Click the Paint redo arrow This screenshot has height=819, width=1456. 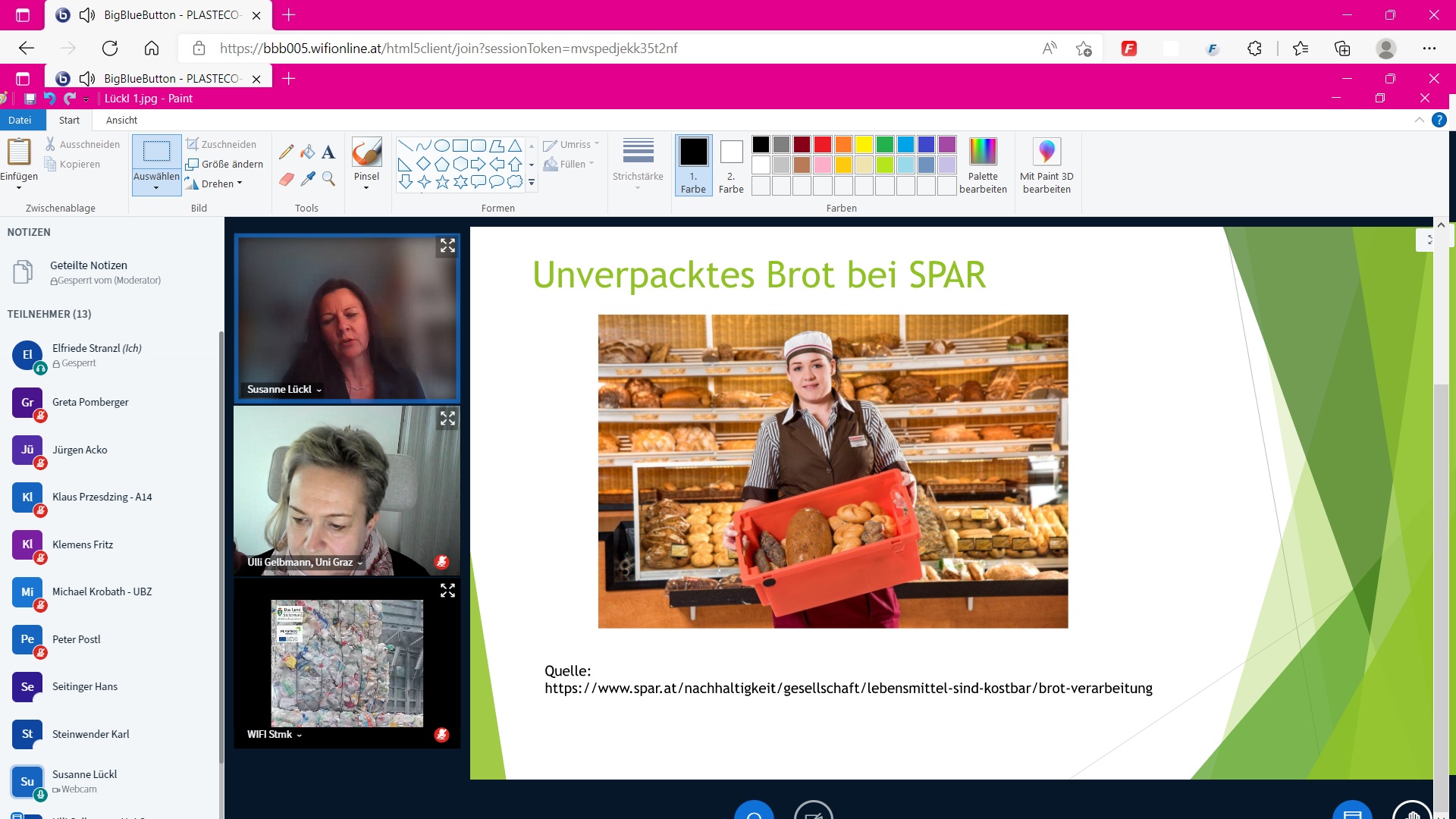click(70, 99)
